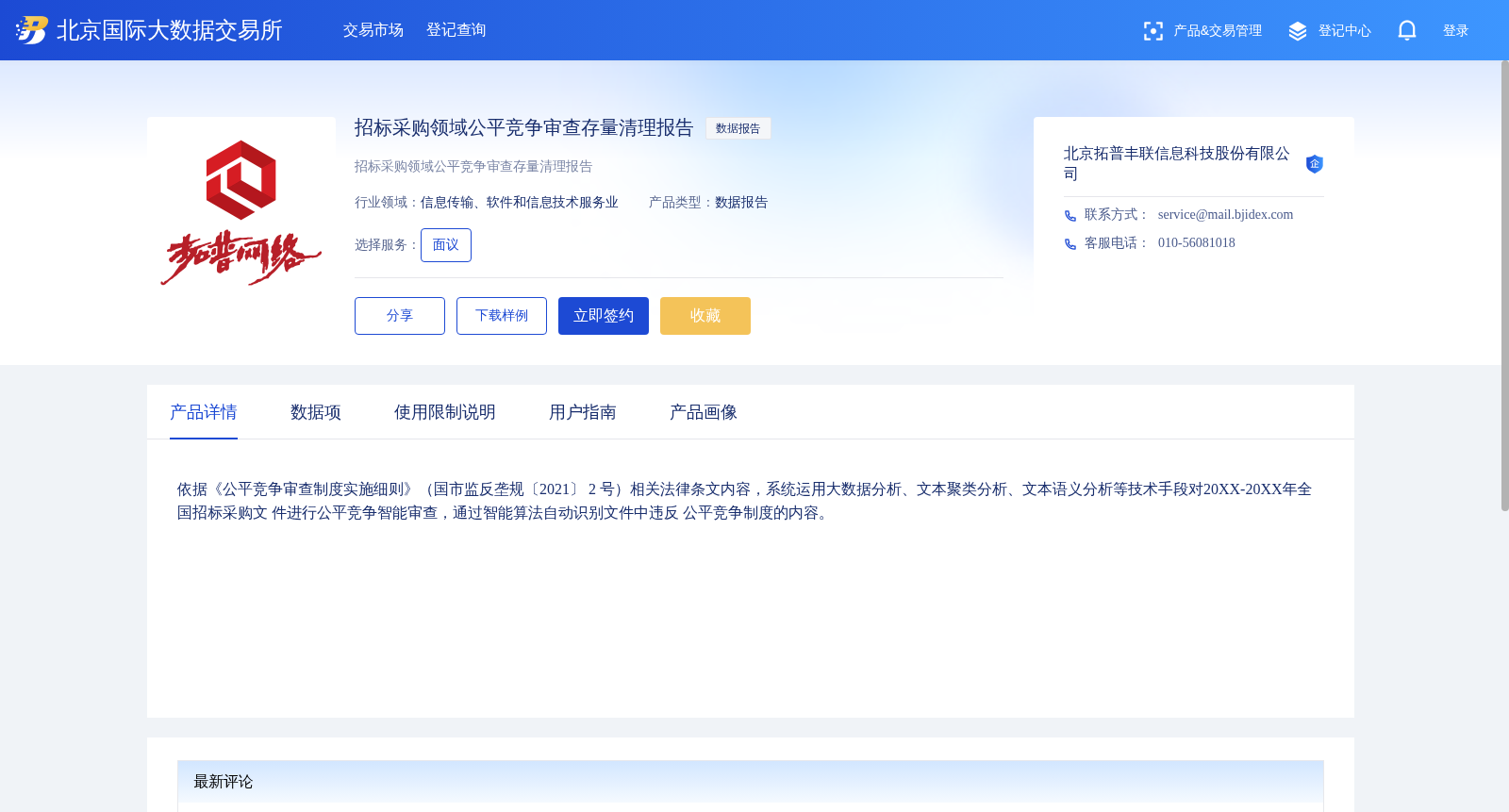
Task: Click the phone number 010-56081018
Action: pos(1197,243)
